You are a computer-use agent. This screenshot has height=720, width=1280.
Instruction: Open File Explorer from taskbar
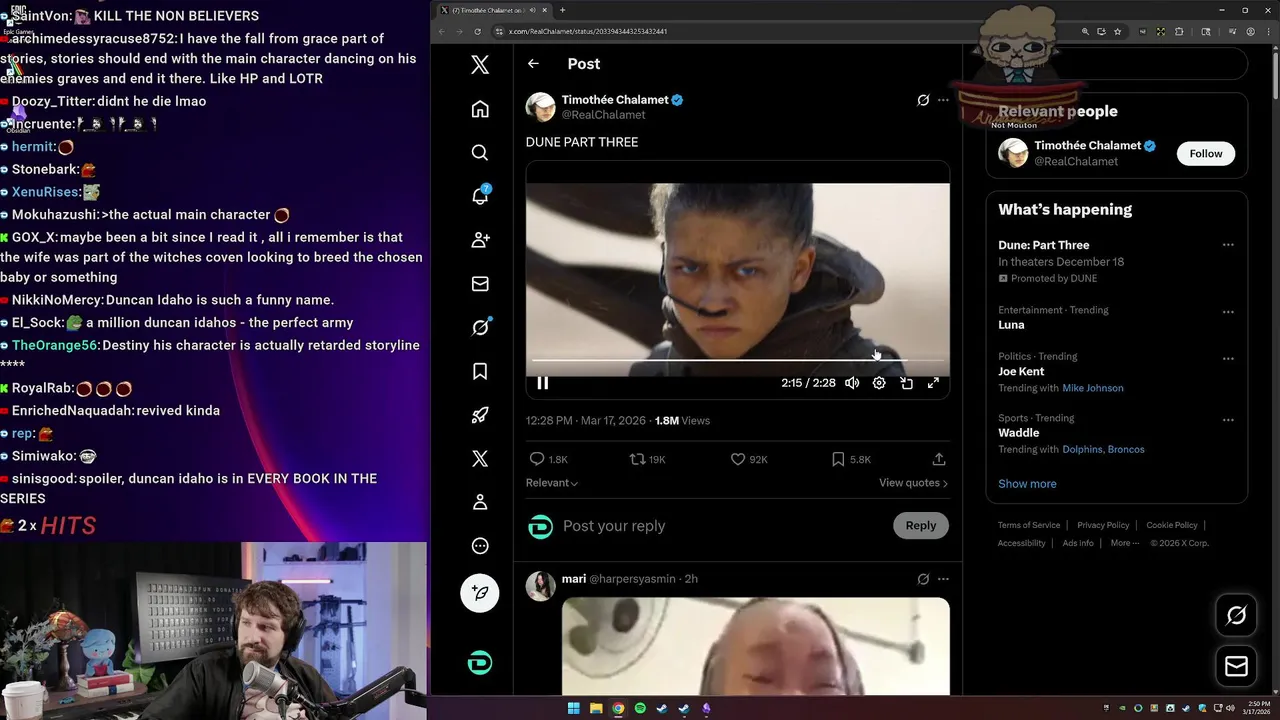[x=596, y=709]
